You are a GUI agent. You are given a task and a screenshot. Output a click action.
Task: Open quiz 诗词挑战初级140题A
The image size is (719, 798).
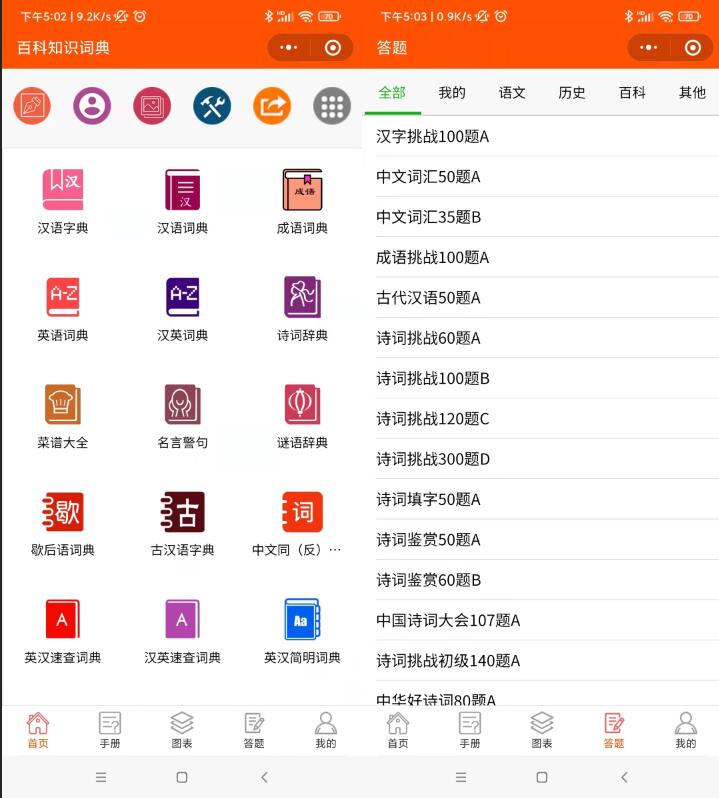(x=547, y=661)
